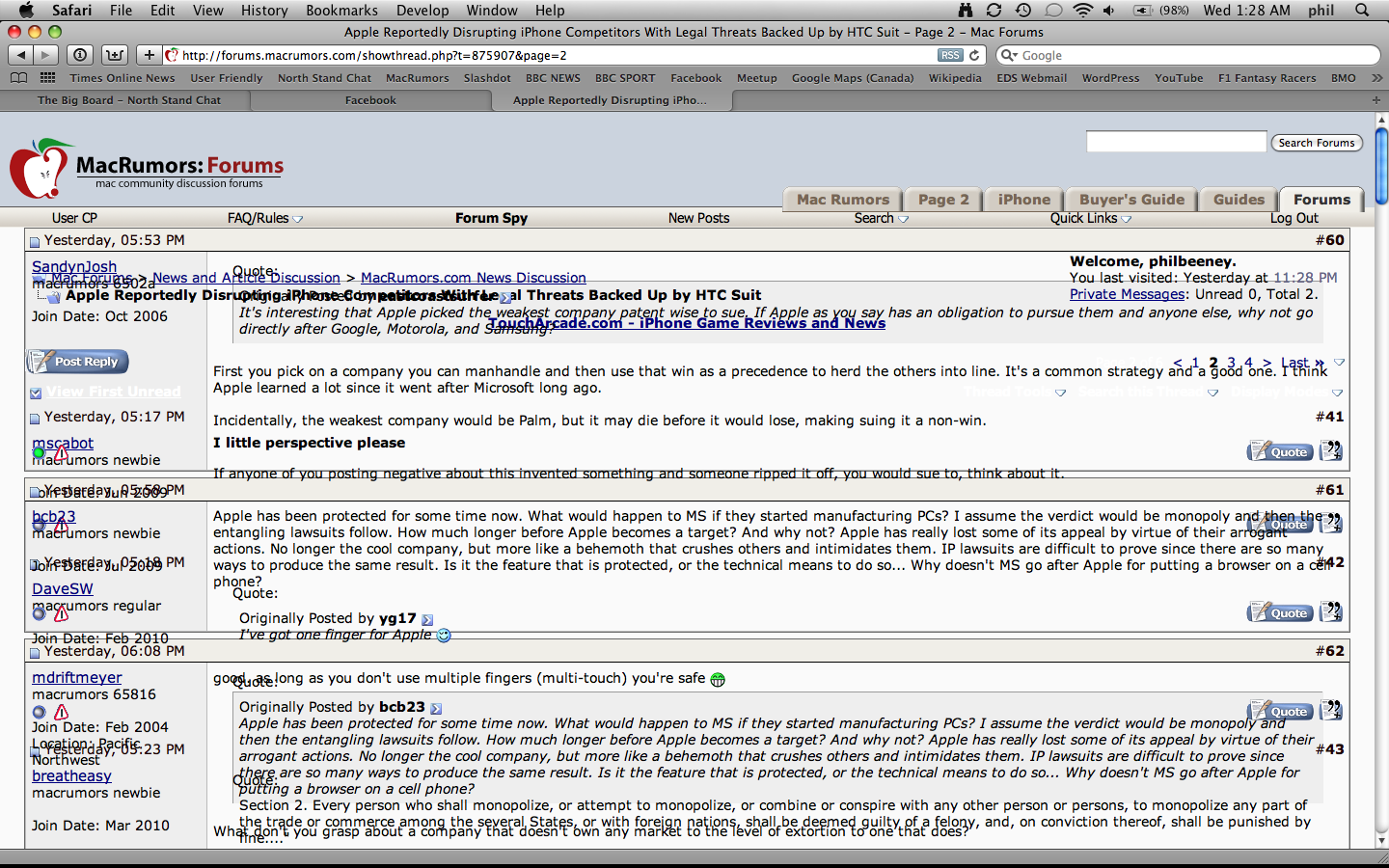Expand the FAQ/Rules dropdown
The height and width of the screenshot is (868, 1389).
(298, 219)
